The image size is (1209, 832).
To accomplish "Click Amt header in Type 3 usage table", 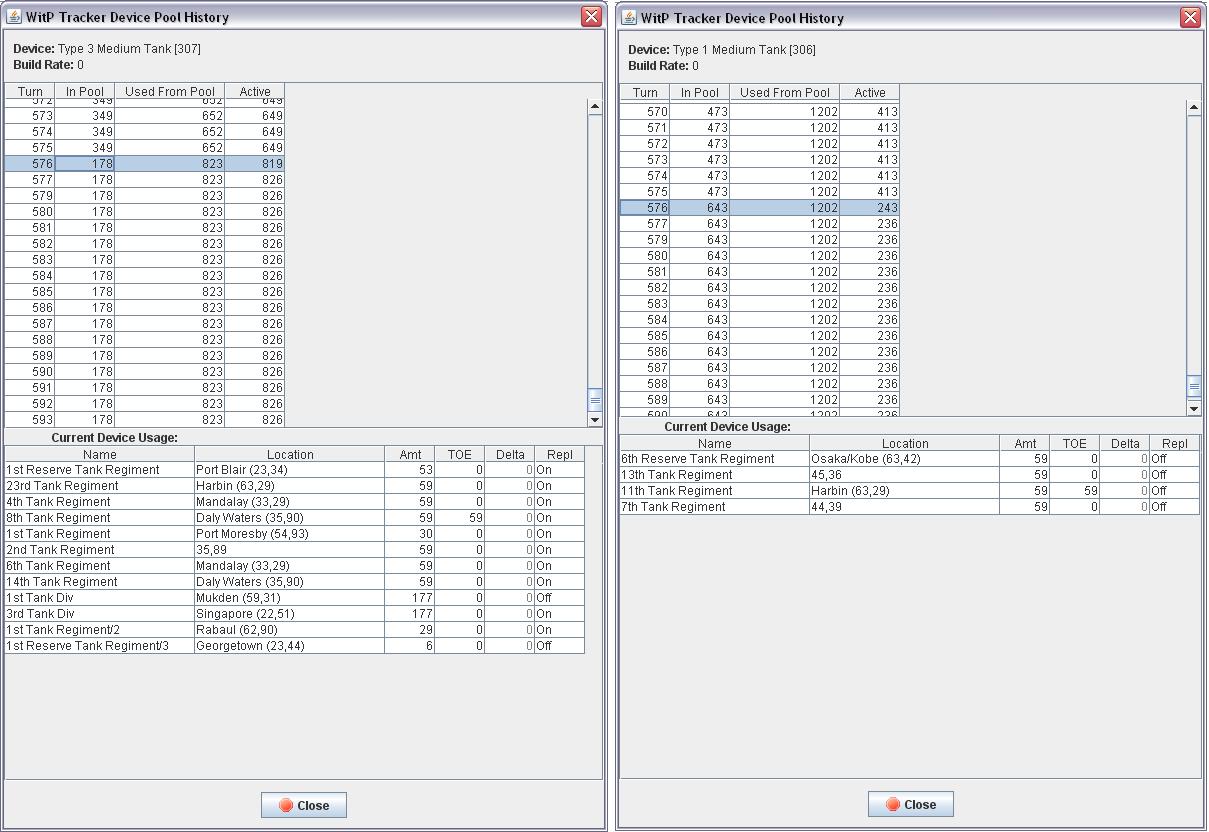I will (x=410, y=454).
